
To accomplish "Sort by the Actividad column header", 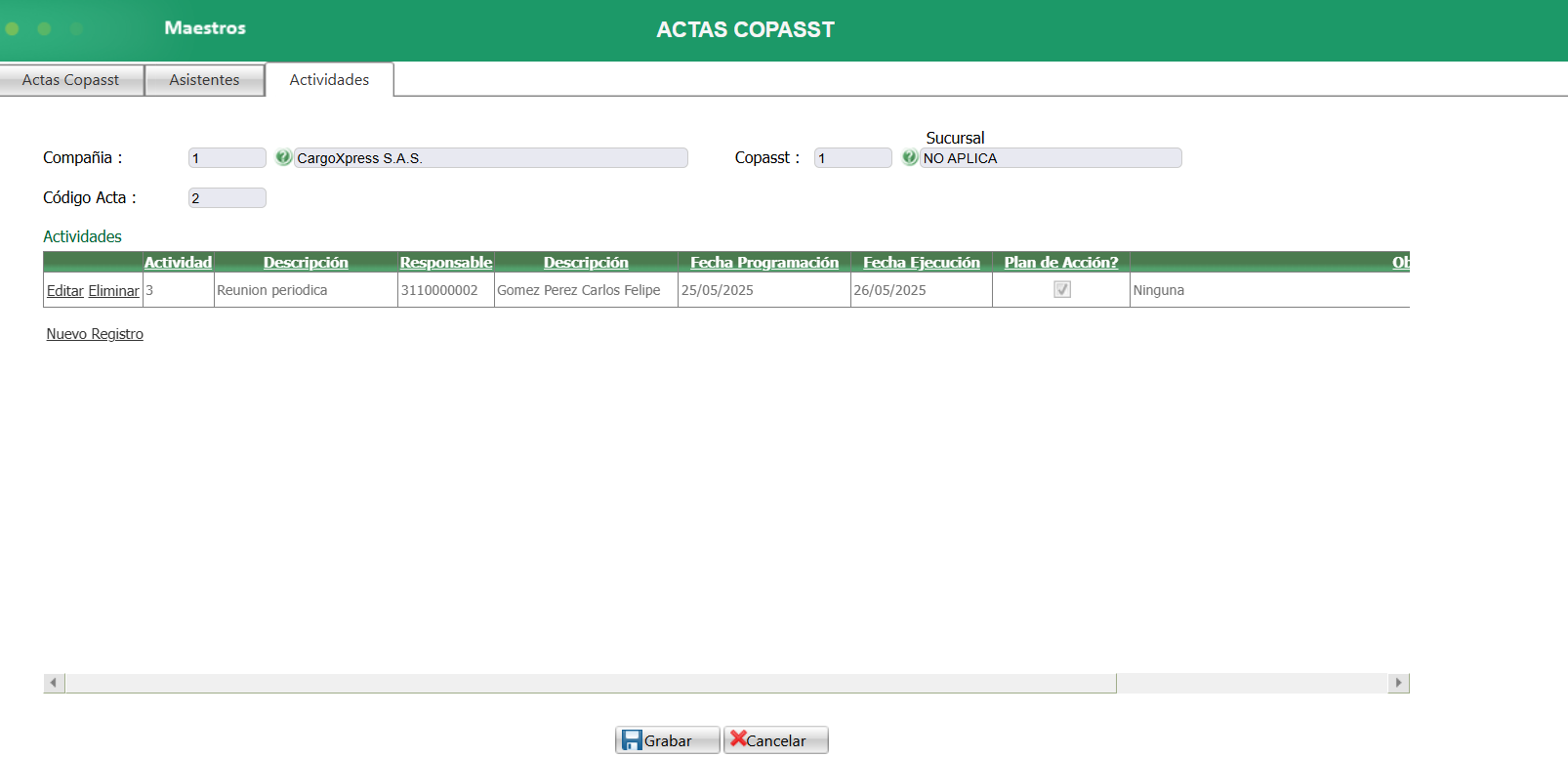I will click(x=178, y=262).
